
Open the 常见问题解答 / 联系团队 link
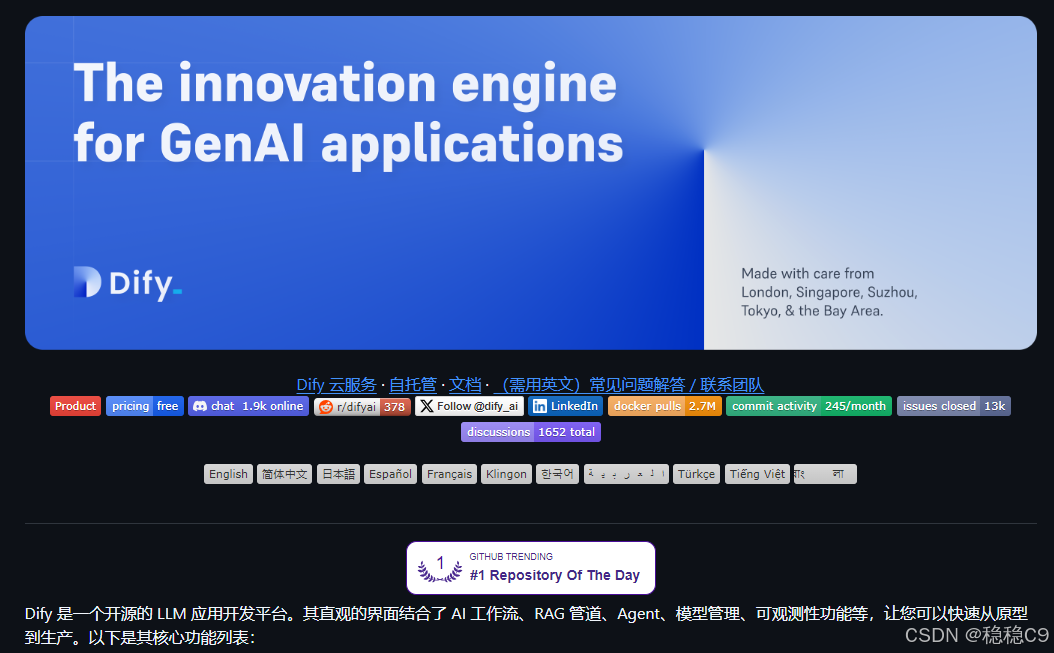629,385
